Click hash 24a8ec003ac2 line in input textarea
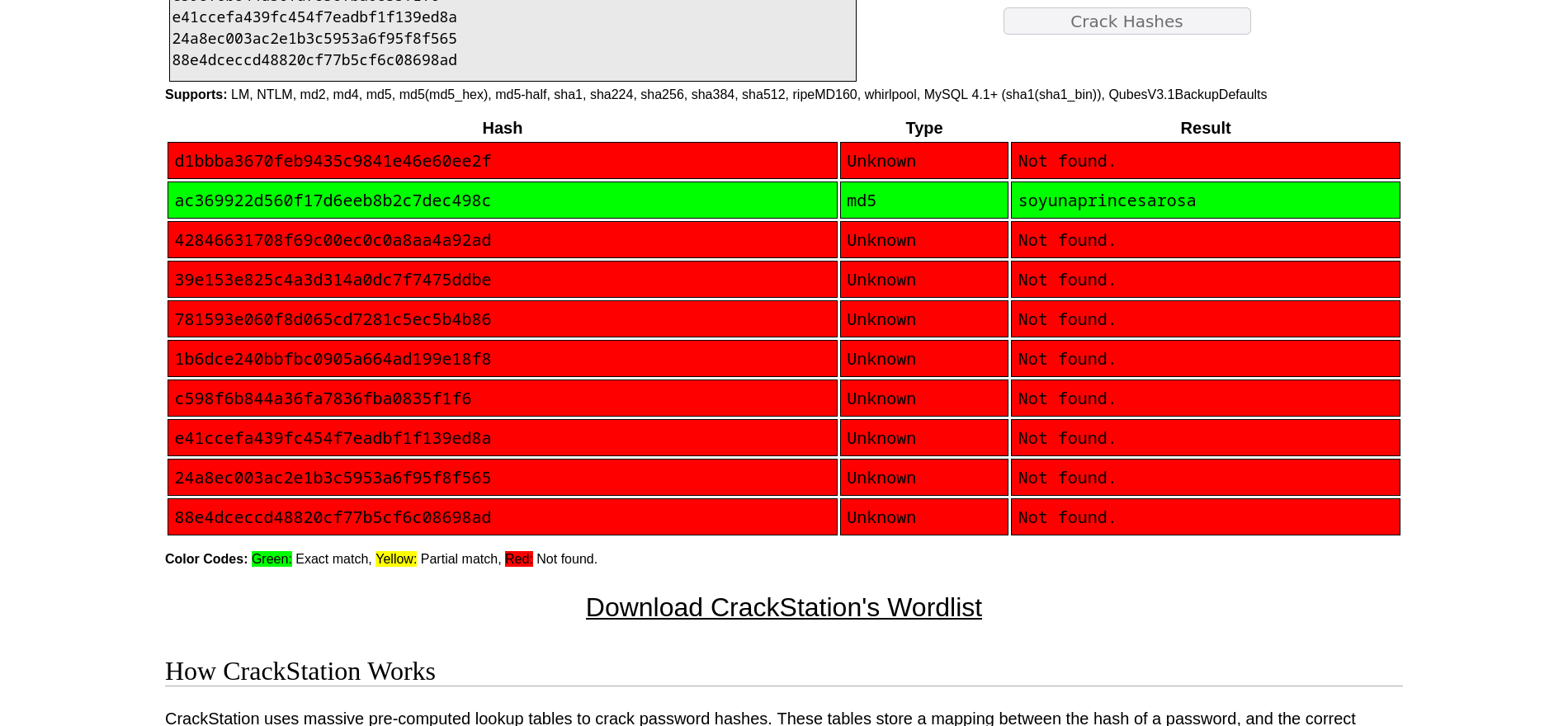The height and width of the screenshot is (726, 1568). [x=314, y=39]
